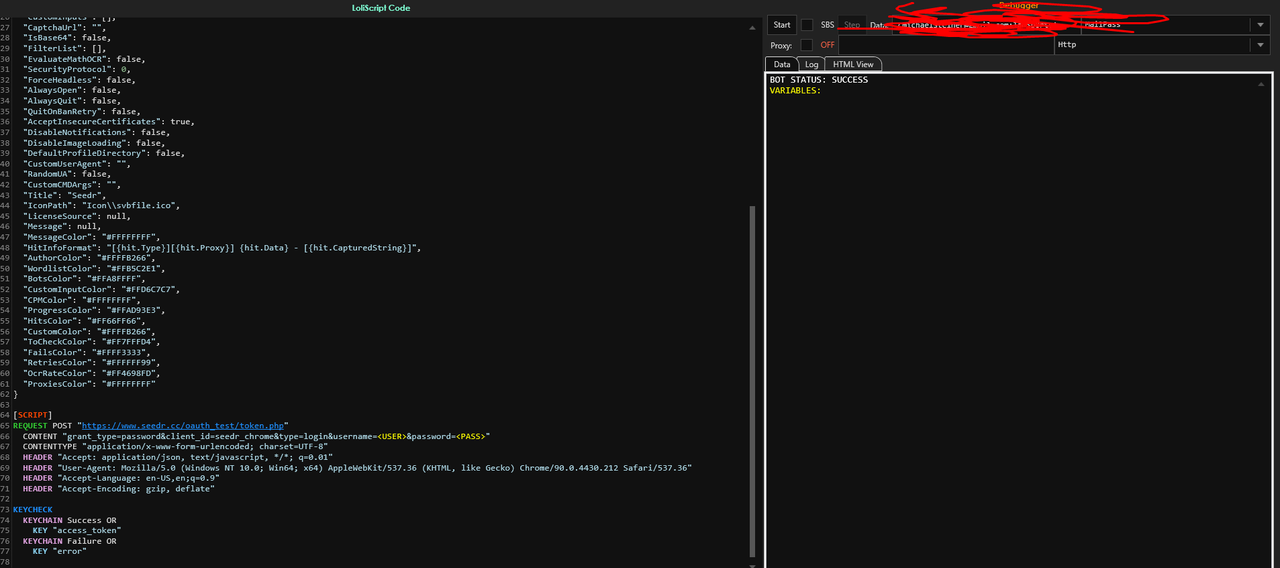Click the KEYCHAIN Failure OR line

click(70, 541)
